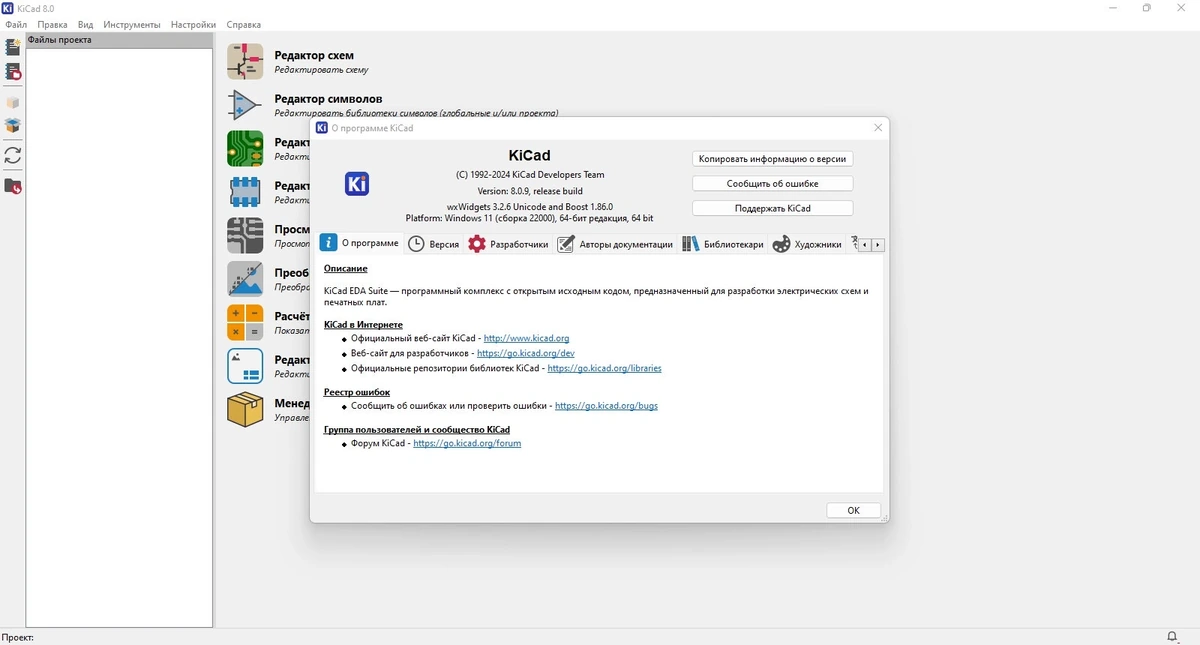1200x645 pixels.
Task: Click the 'wxWidgets 3.2.6 Unicode and Boost 1.86.0' line
Action: point(530,206)
